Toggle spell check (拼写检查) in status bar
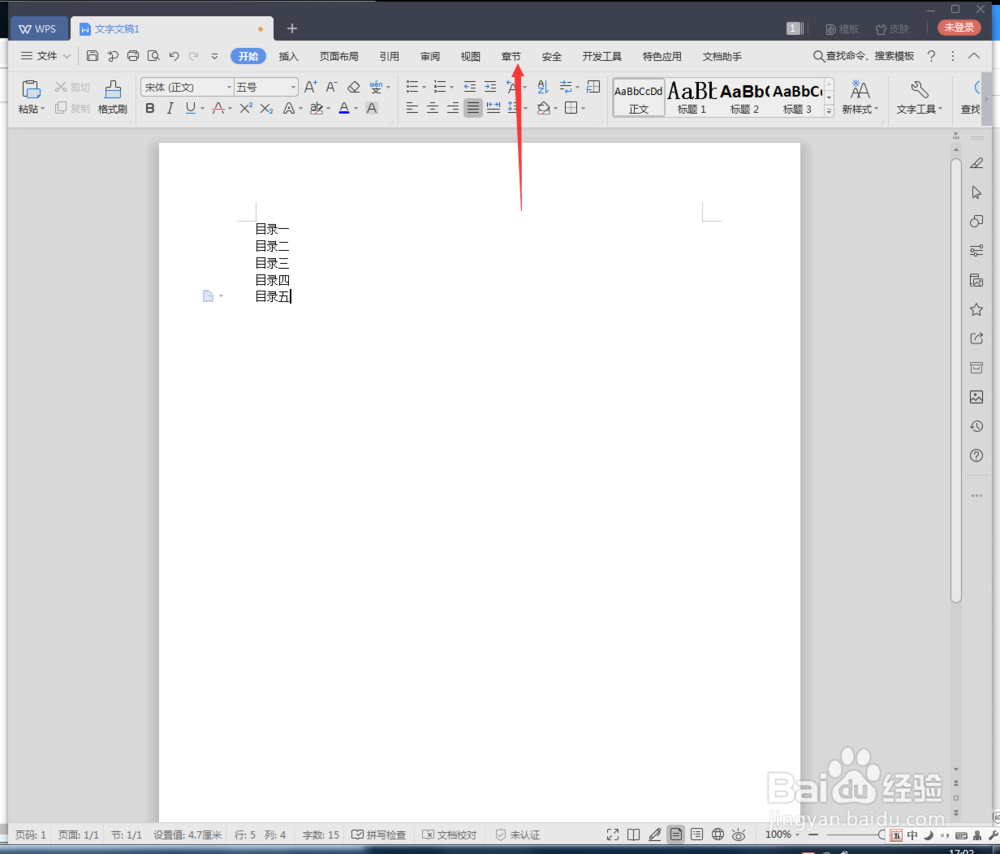 pyautogui.click(x=379, y=834)
